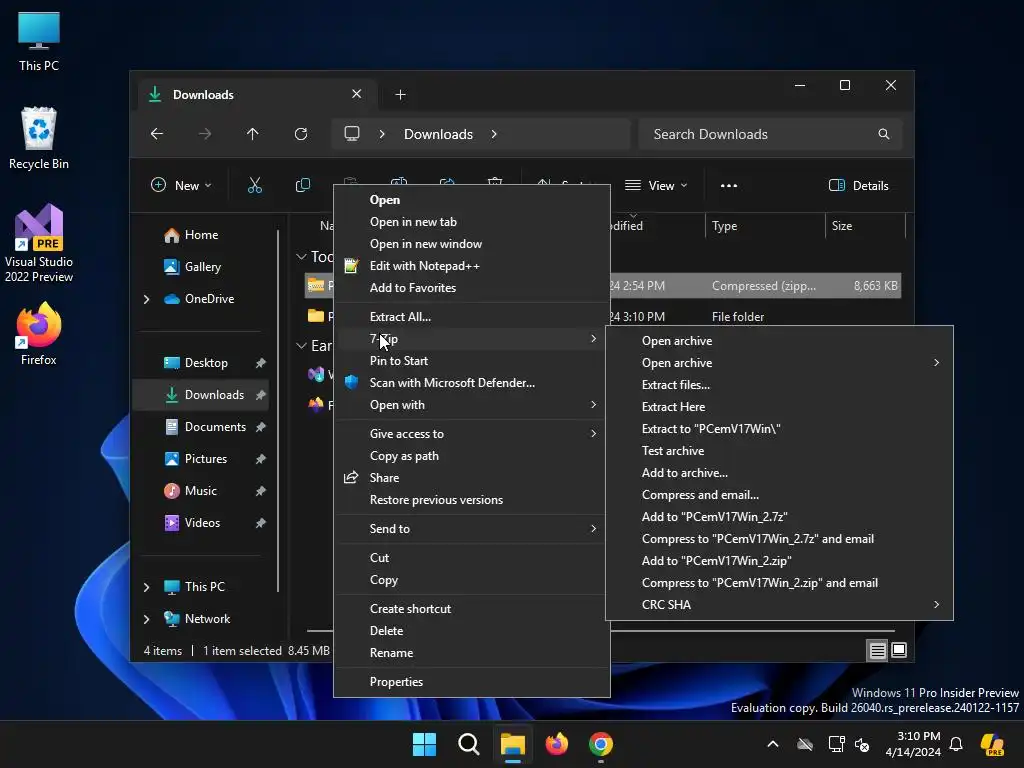
Task: Toggle the Details pane button
Action: click(859, 185)
